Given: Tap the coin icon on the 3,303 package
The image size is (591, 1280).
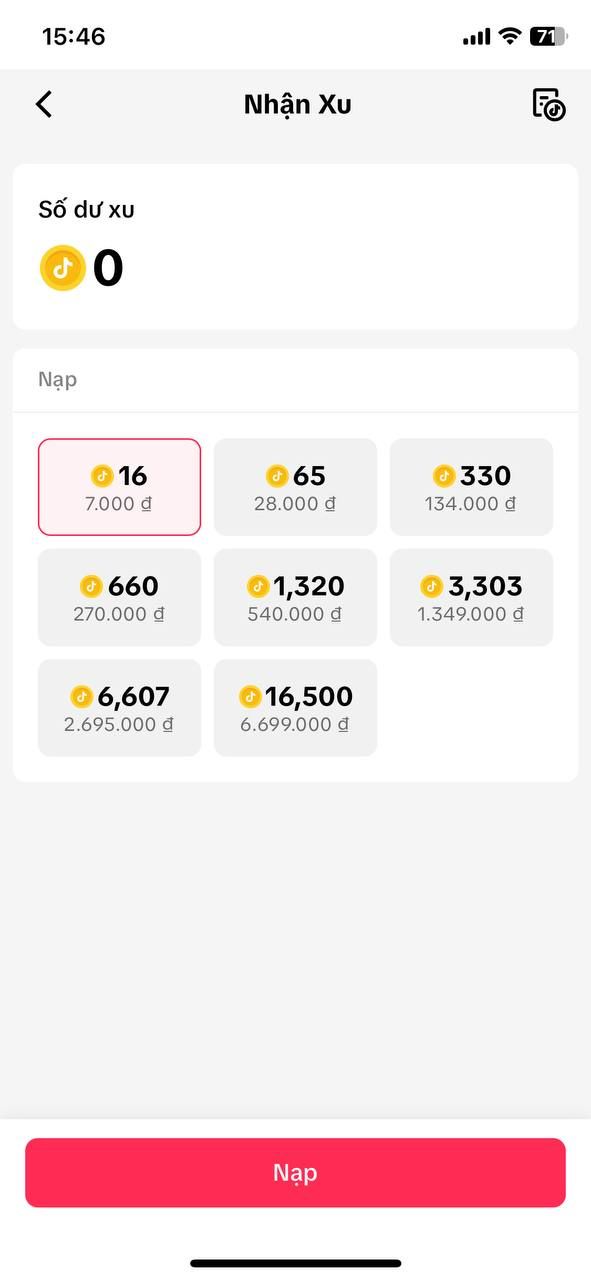Looking at the screenshot, I should click(x=430, y=586).
